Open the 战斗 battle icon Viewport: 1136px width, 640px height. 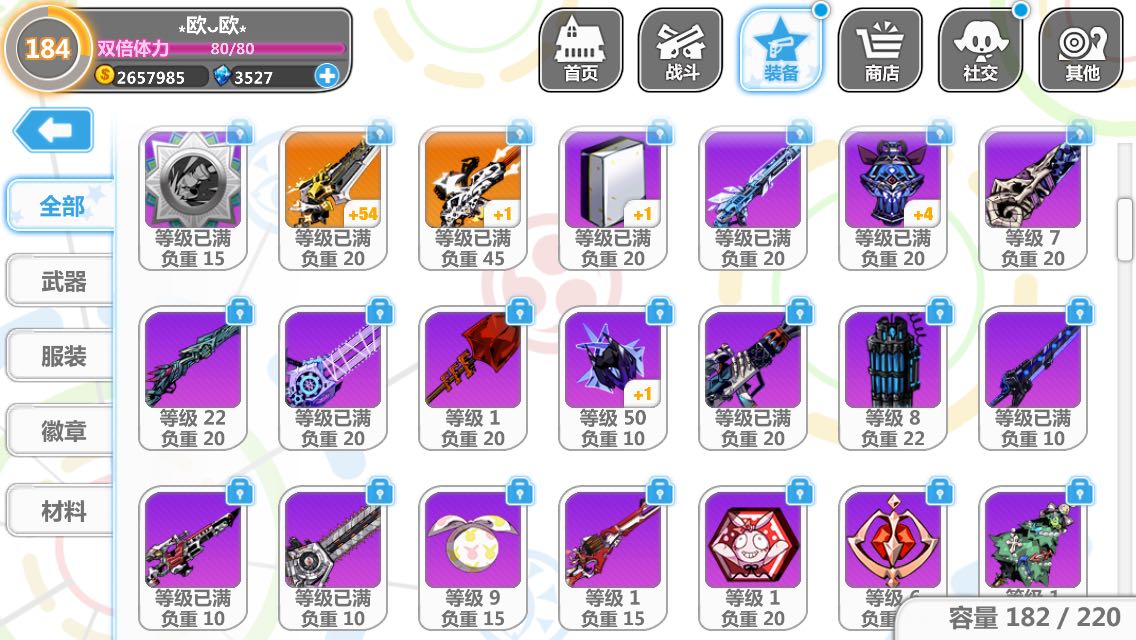680,50
